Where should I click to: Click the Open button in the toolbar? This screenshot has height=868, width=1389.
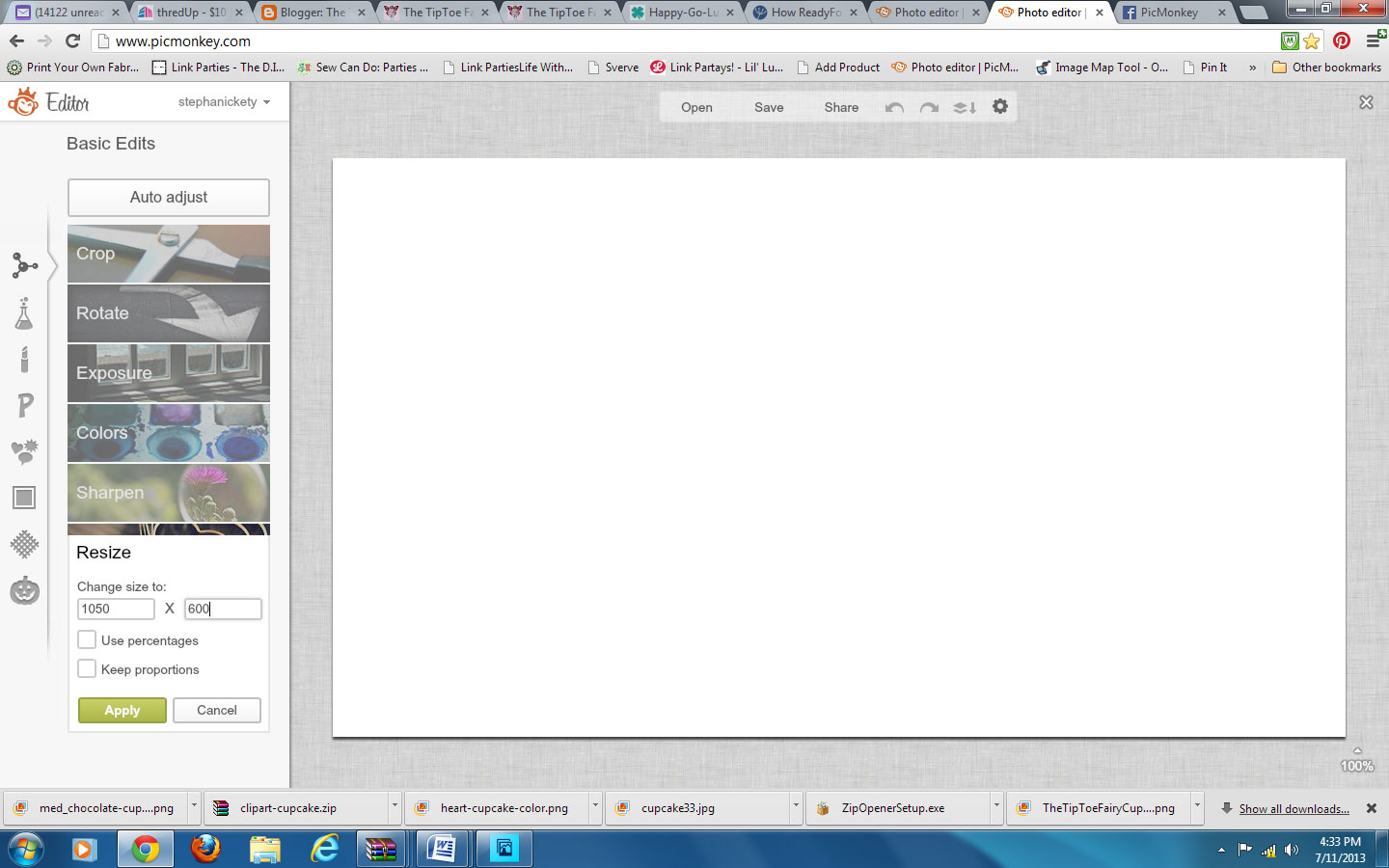pos(696,107)
